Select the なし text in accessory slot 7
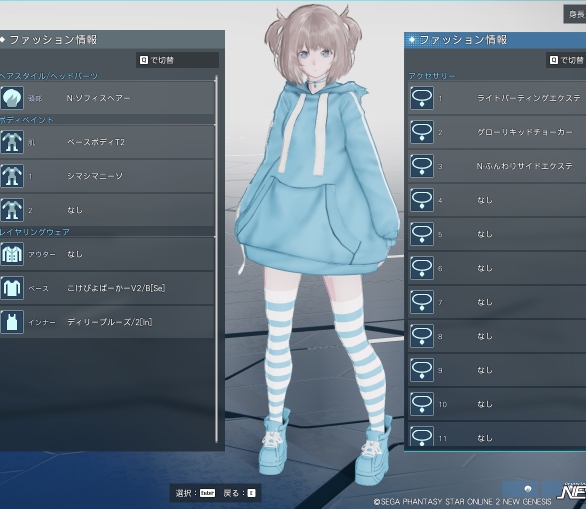The height and width of the screenshot is (509, 586). pos(485,302)
